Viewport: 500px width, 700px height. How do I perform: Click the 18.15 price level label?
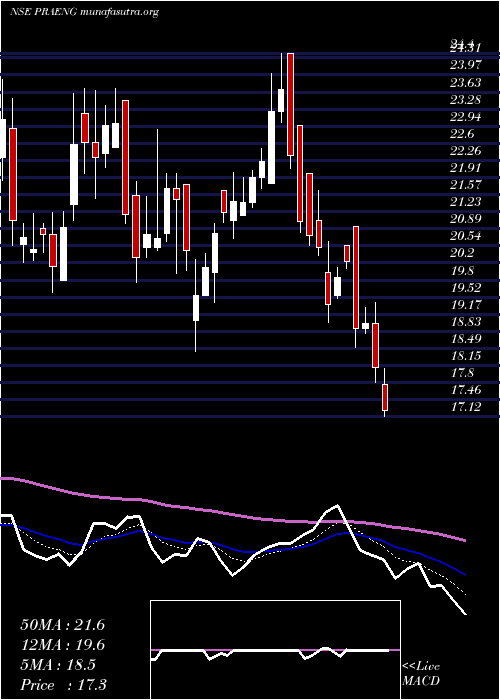(466, 356)
